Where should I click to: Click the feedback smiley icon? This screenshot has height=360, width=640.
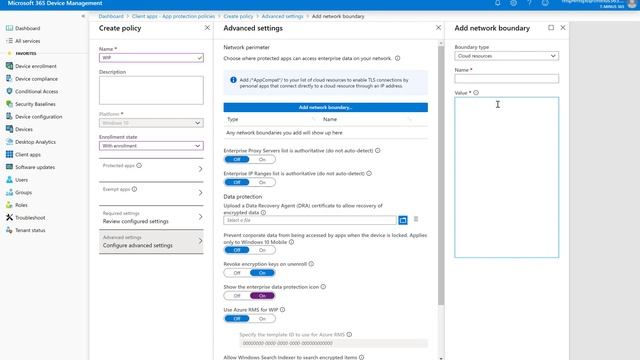[x=545, y=3]
